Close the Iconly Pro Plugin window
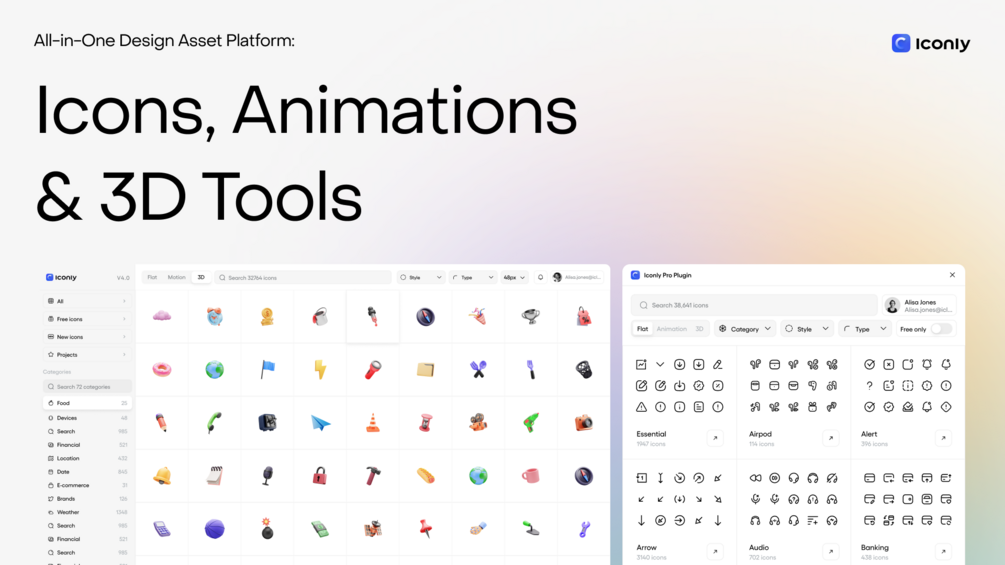The image size is (1005, 565). tap(952, 275)
